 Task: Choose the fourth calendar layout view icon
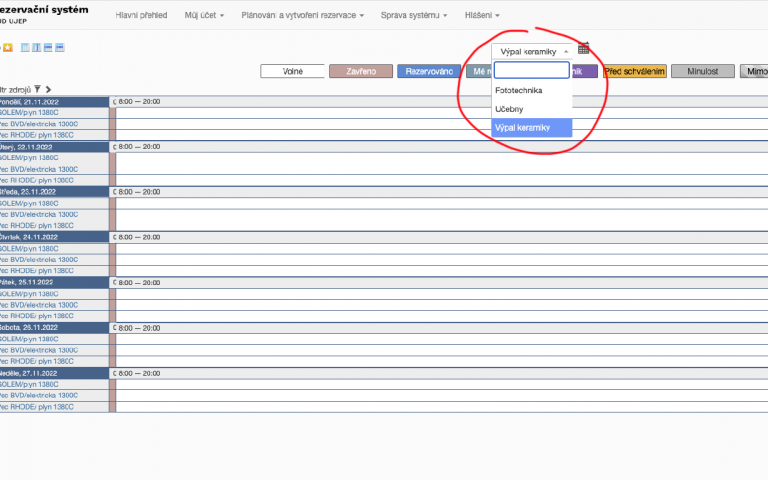[x=60, y=47]
